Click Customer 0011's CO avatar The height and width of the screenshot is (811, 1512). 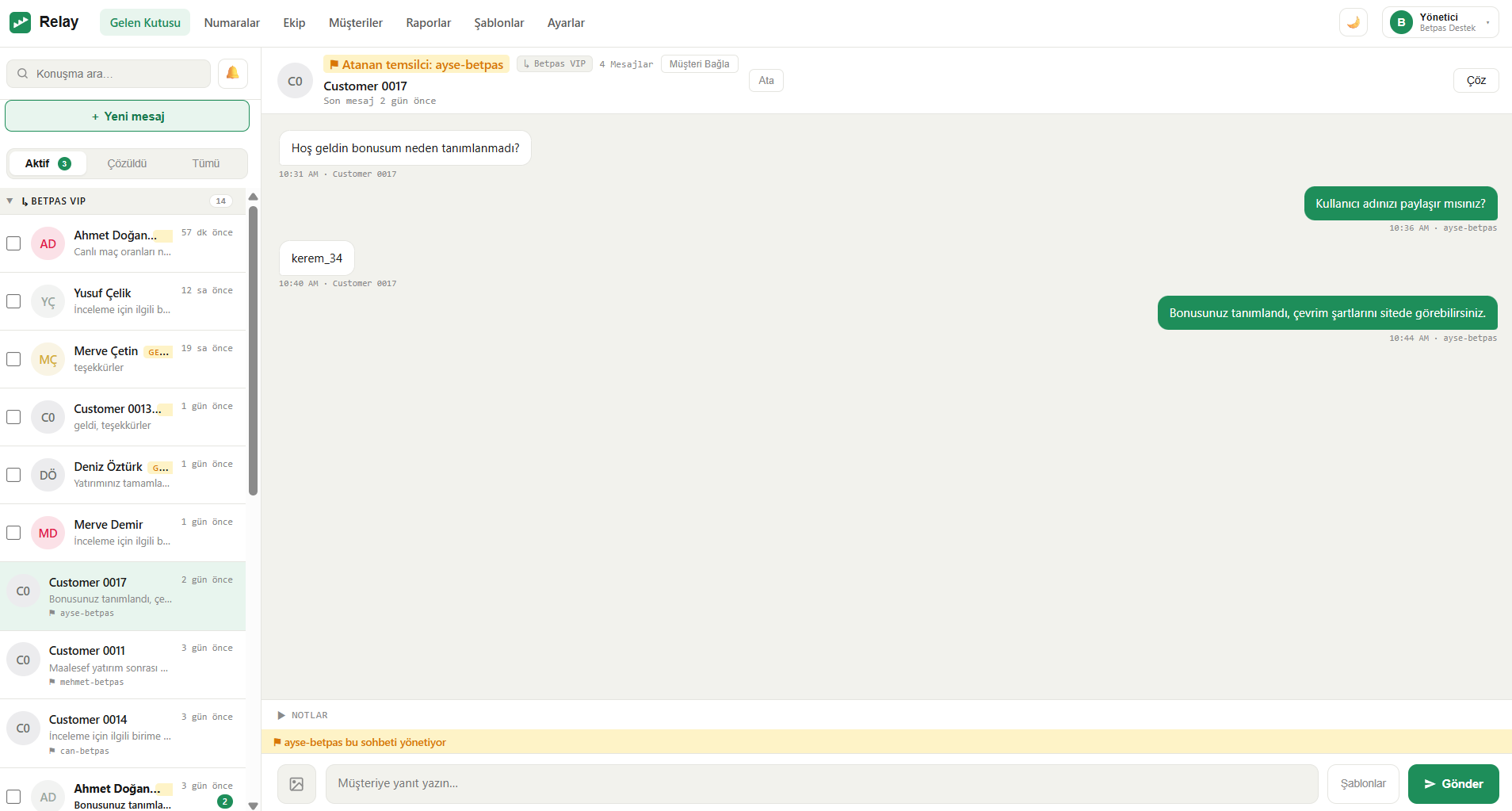(23, 660)
